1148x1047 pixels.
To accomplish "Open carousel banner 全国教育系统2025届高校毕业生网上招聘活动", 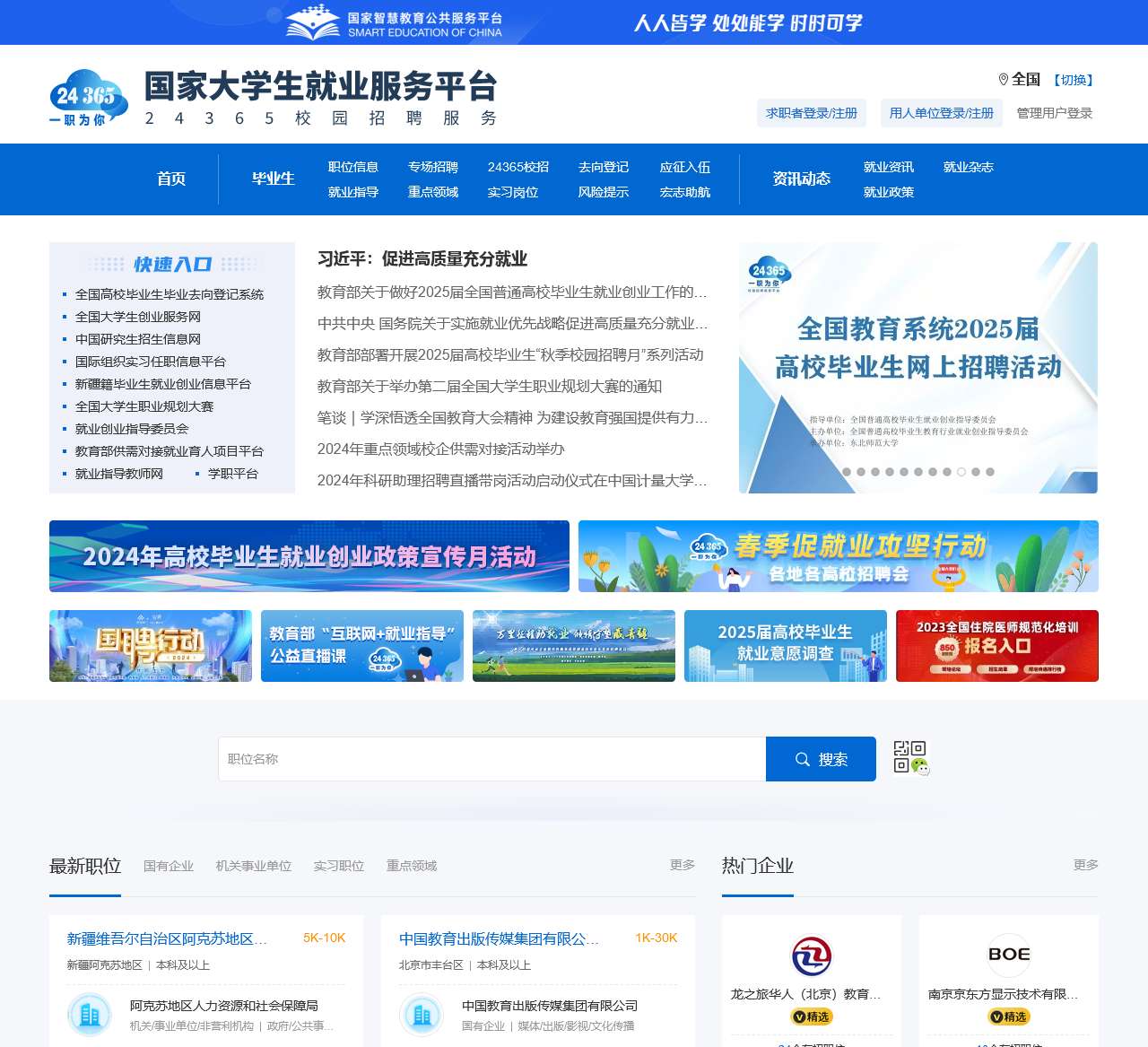I will point(918,368).
